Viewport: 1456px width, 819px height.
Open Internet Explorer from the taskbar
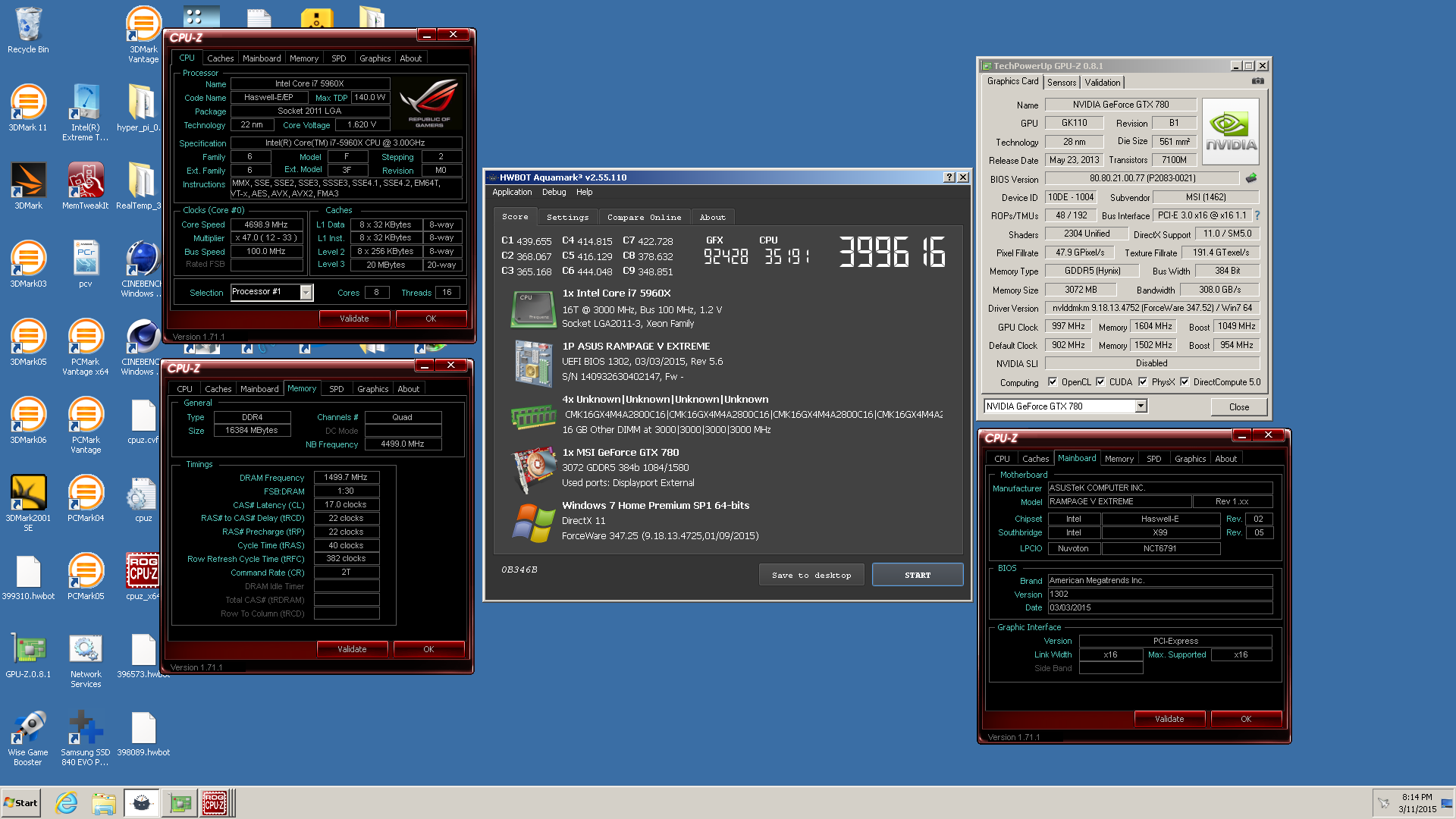click(67, 803)
